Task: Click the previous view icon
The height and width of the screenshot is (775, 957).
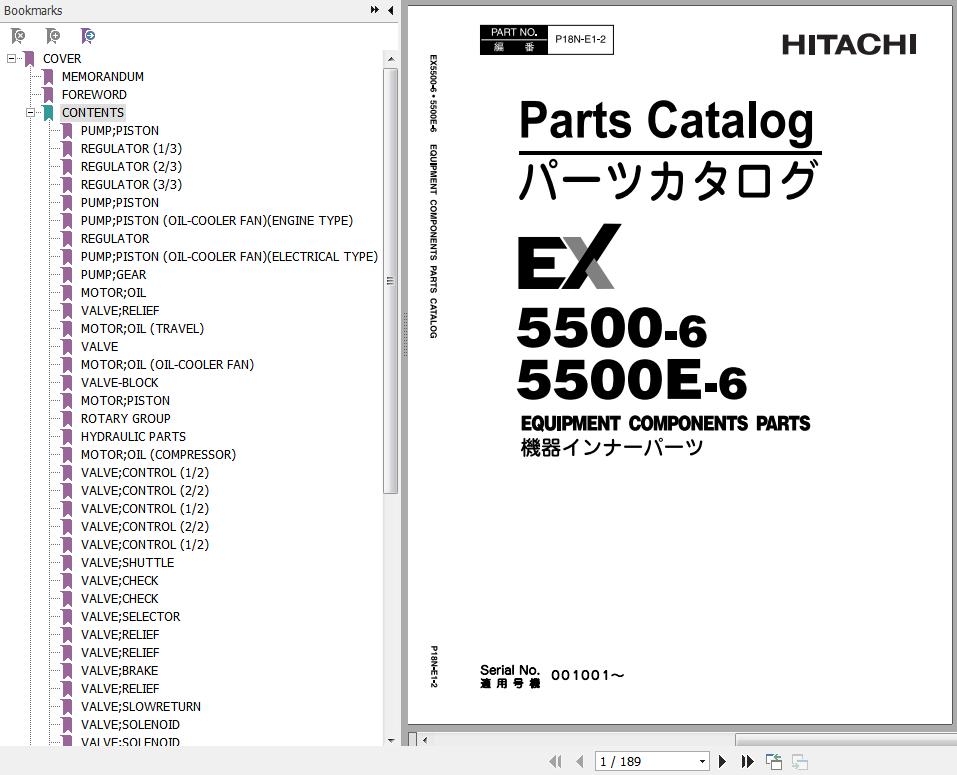Action: [x=774, y=761]
